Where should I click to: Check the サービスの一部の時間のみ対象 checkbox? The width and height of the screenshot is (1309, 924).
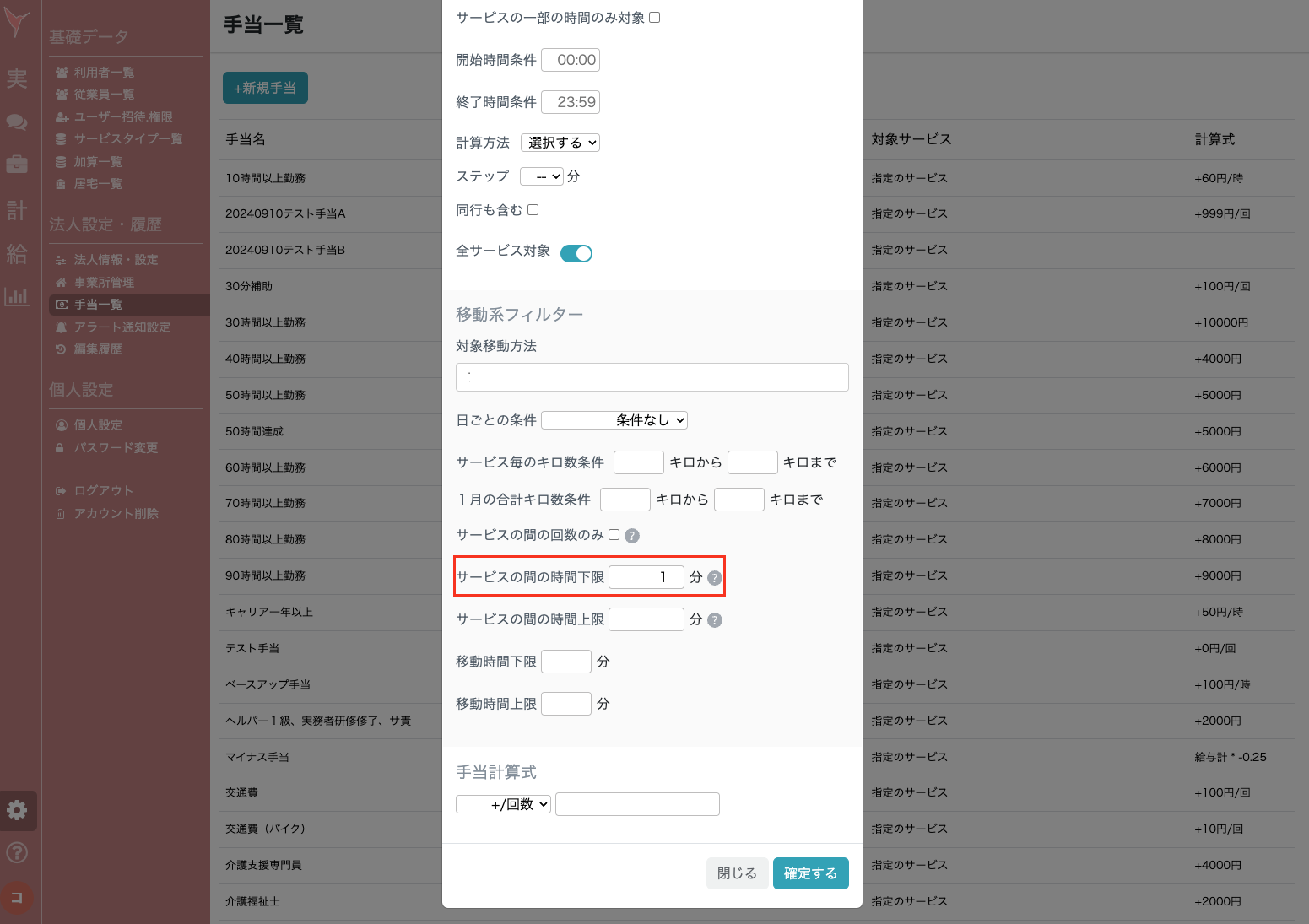coord(654,17)
